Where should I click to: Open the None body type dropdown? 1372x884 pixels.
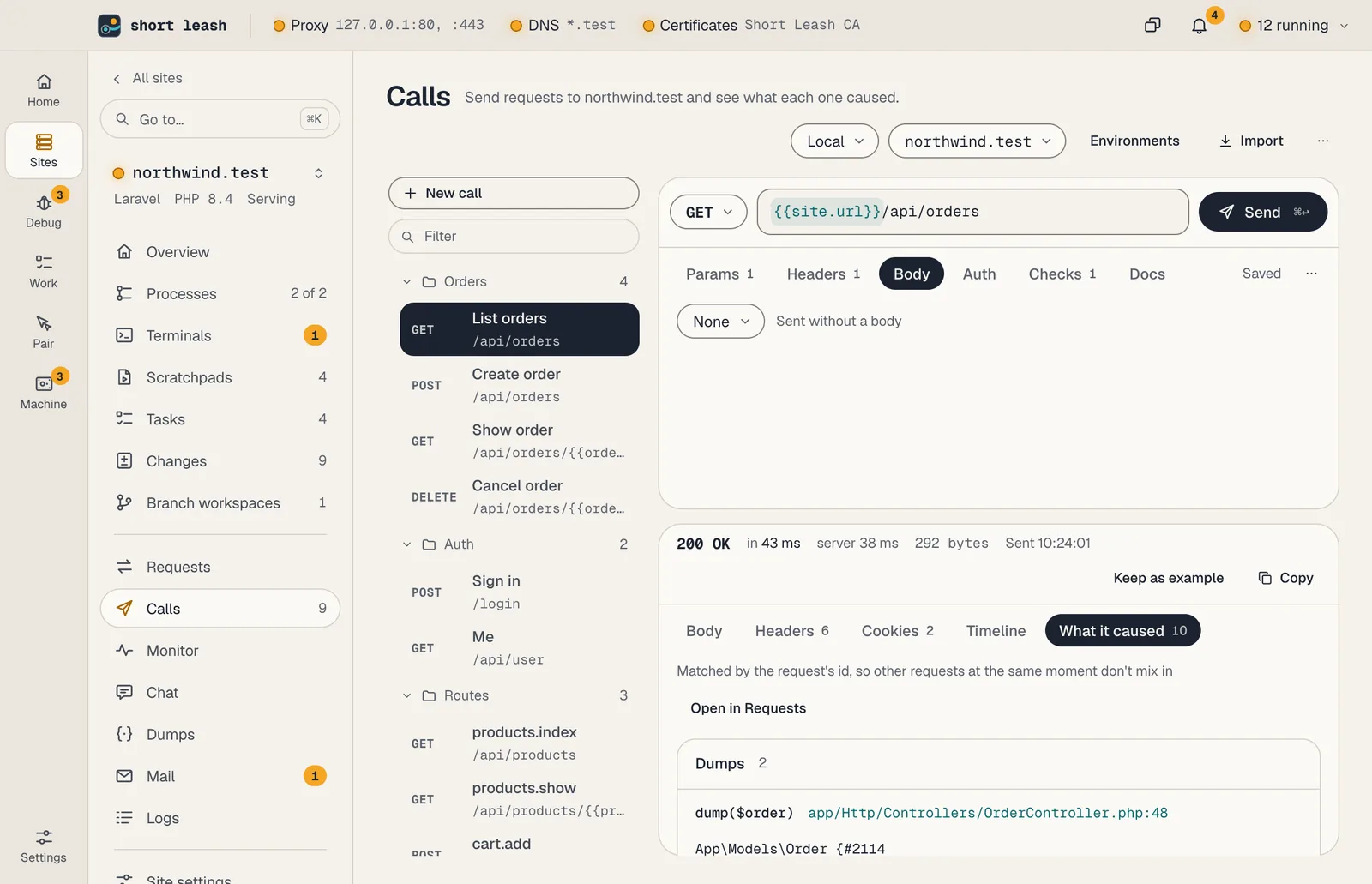(720, 322)
